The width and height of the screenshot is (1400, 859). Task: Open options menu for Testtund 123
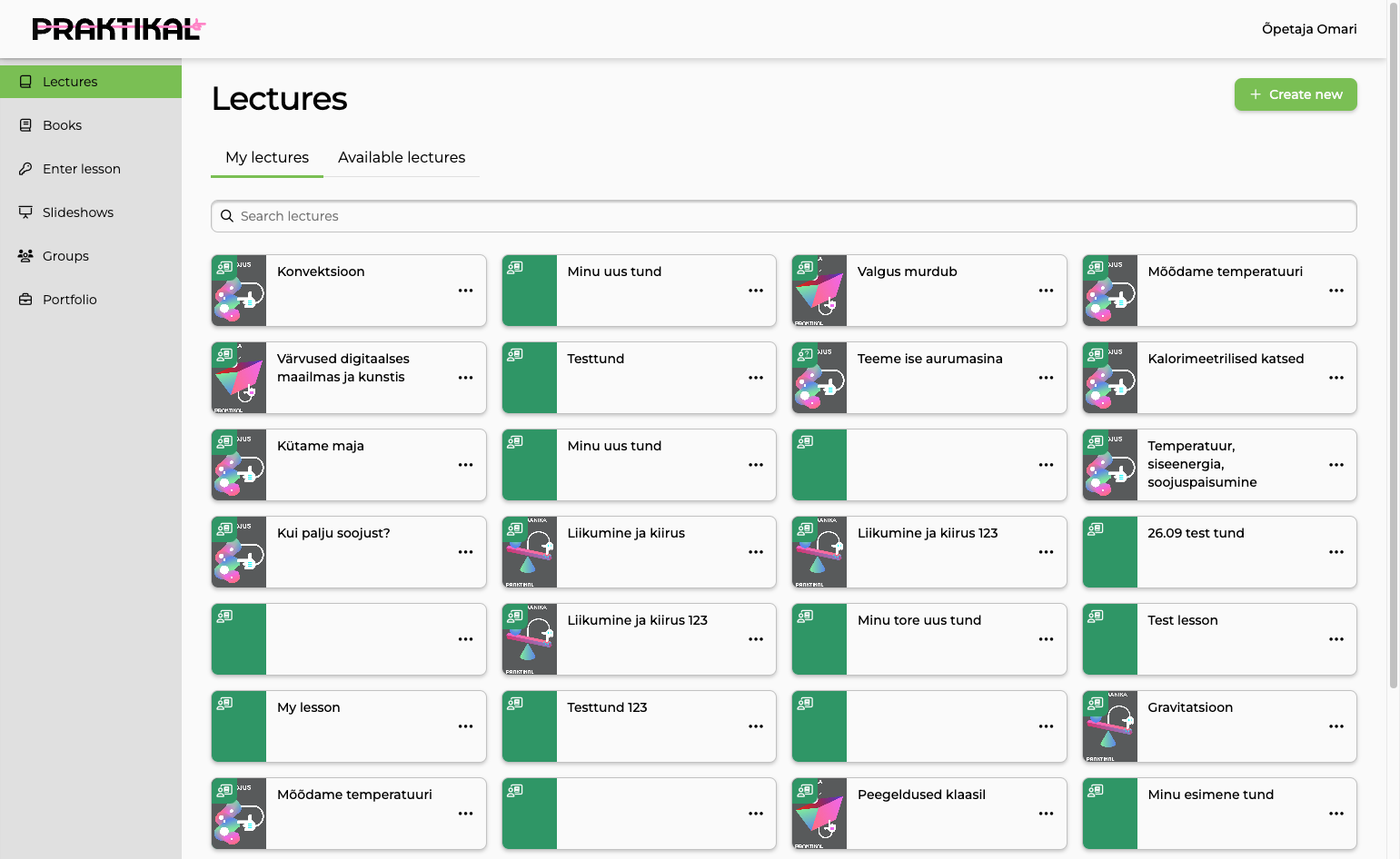(756, 726)
